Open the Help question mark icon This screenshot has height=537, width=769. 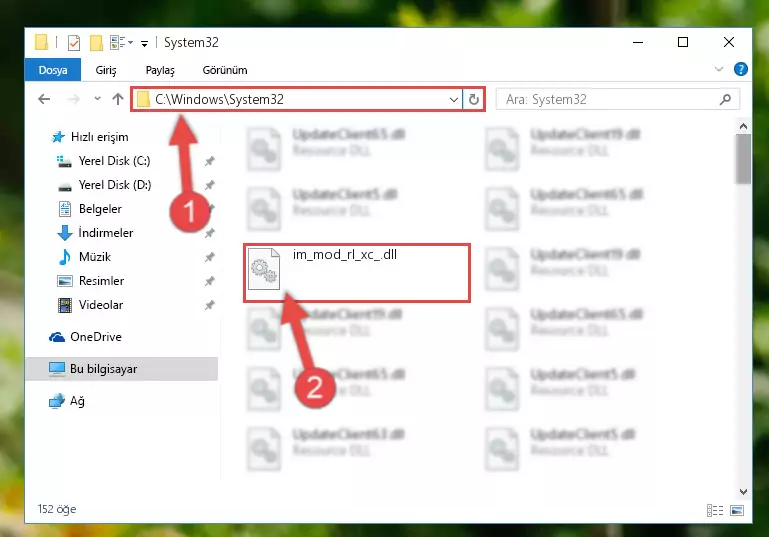click(x=741, y=69)
